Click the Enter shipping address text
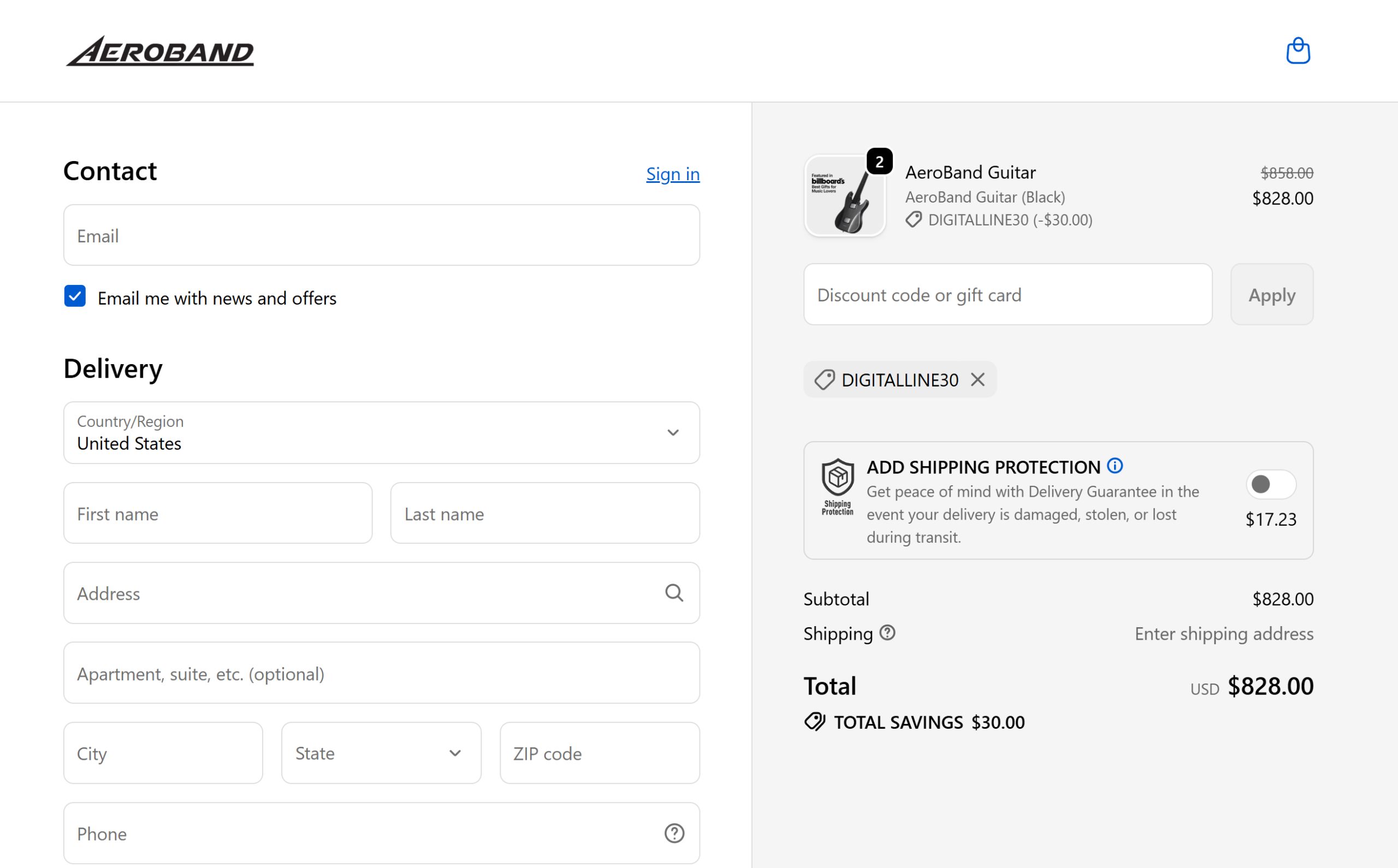The width and height of the screenshot is (1398, 868). tap(1224, 634)
